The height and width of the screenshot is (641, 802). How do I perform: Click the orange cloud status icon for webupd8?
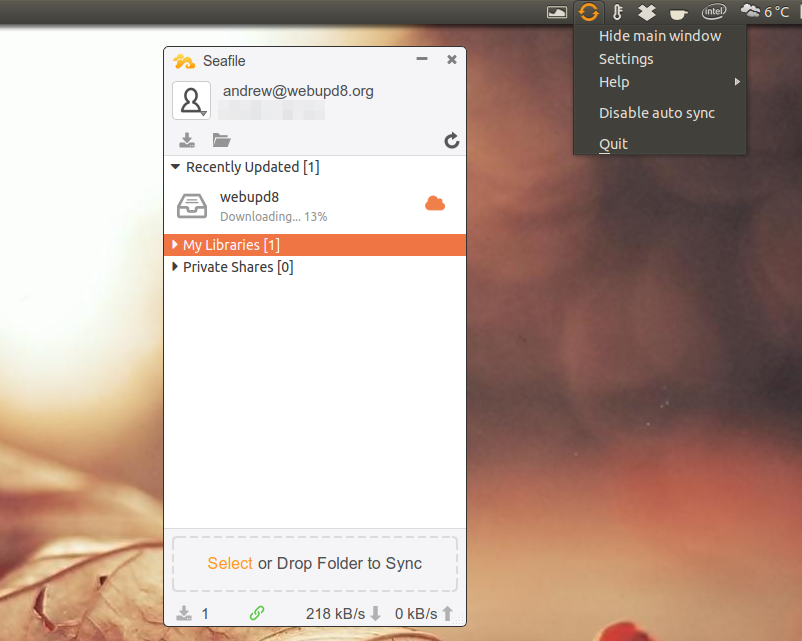click(435, 204)
